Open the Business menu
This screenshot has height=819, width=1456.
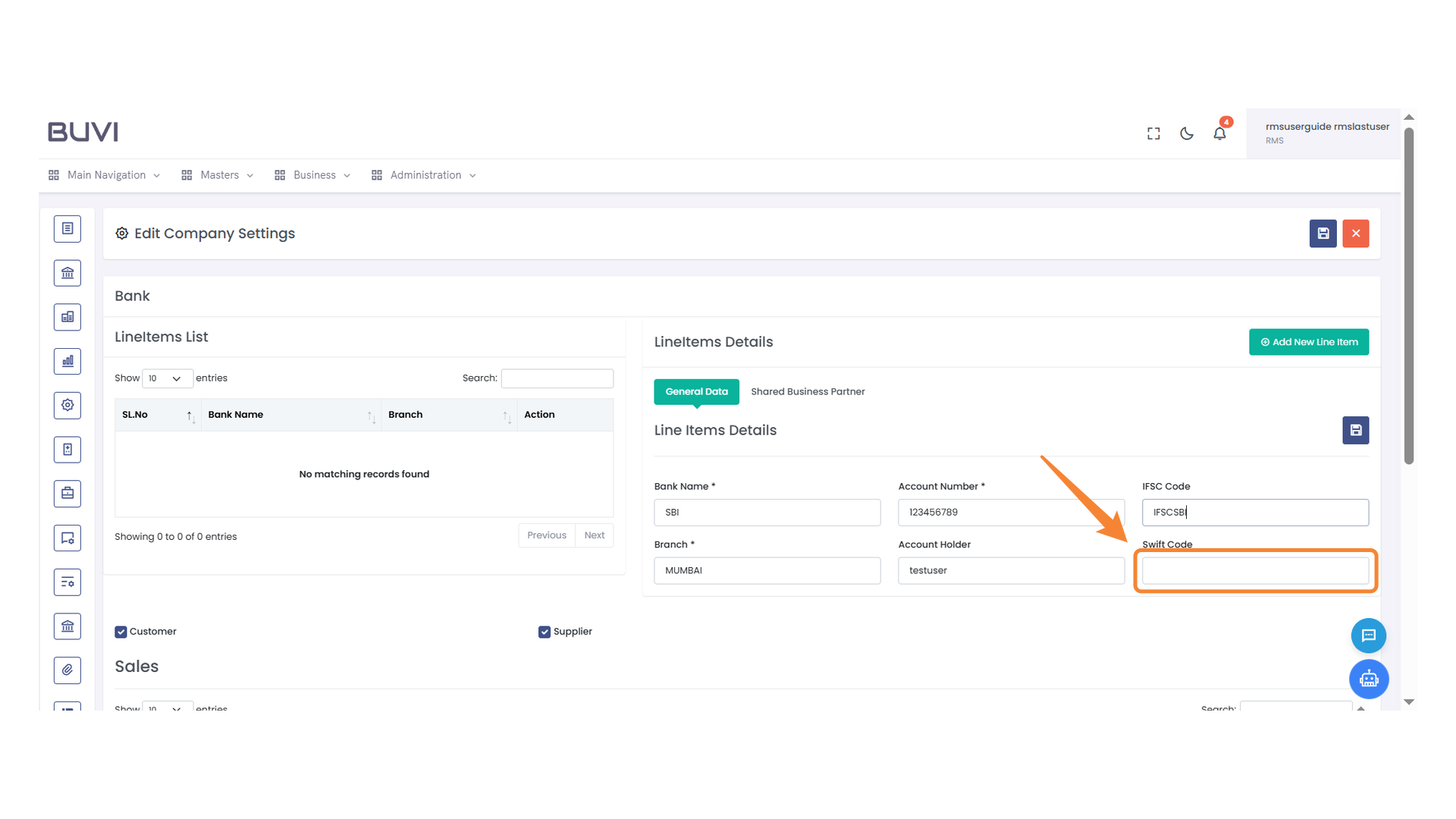pos(313,175)
